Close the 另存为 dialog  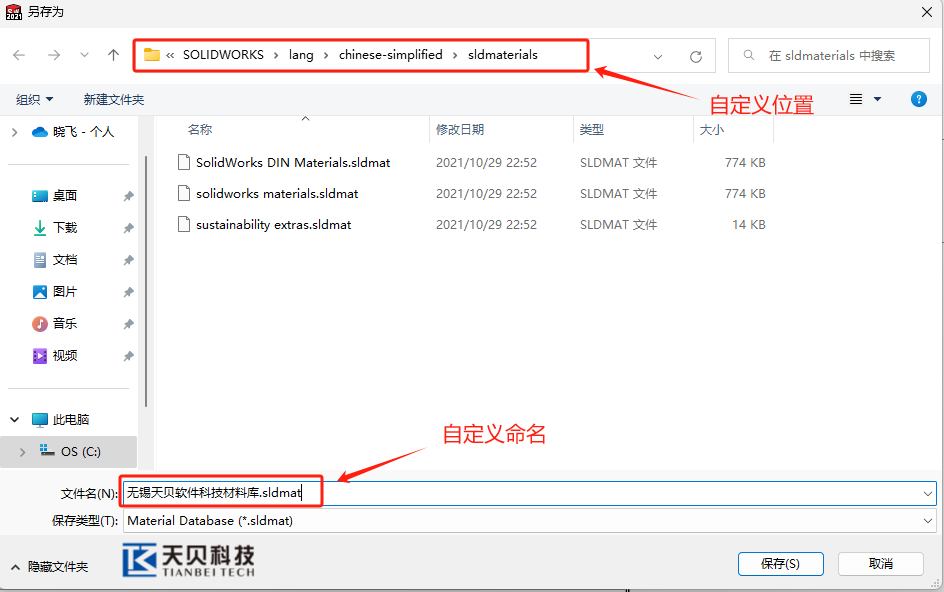point(927,12)
